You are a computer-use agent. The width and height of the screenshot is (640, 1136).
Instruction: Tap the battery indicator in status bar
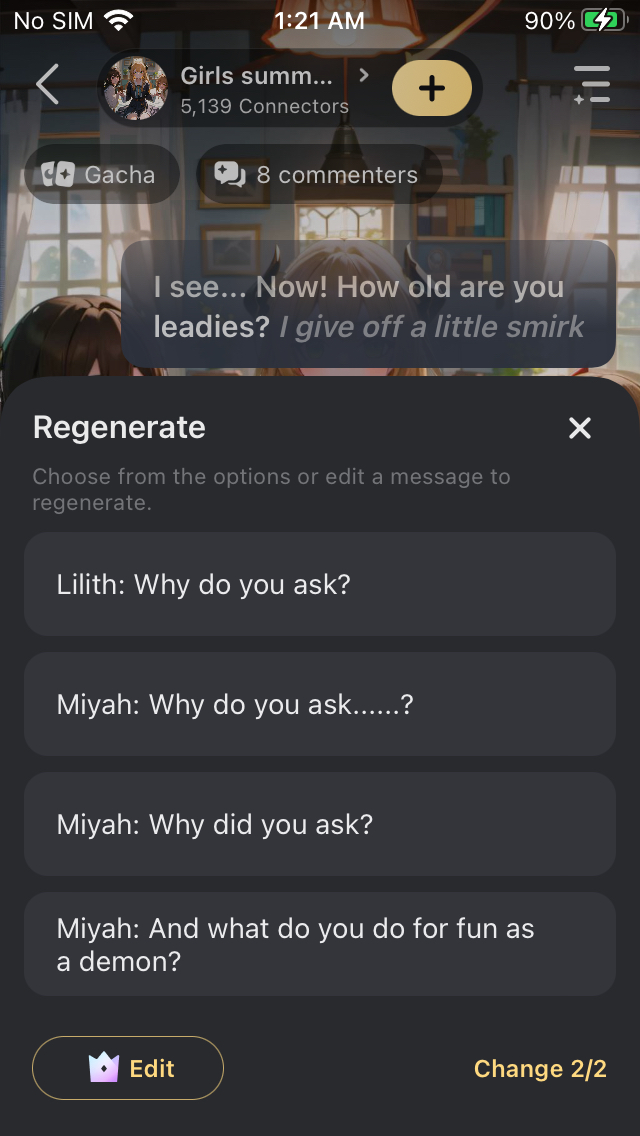(602, 20)
